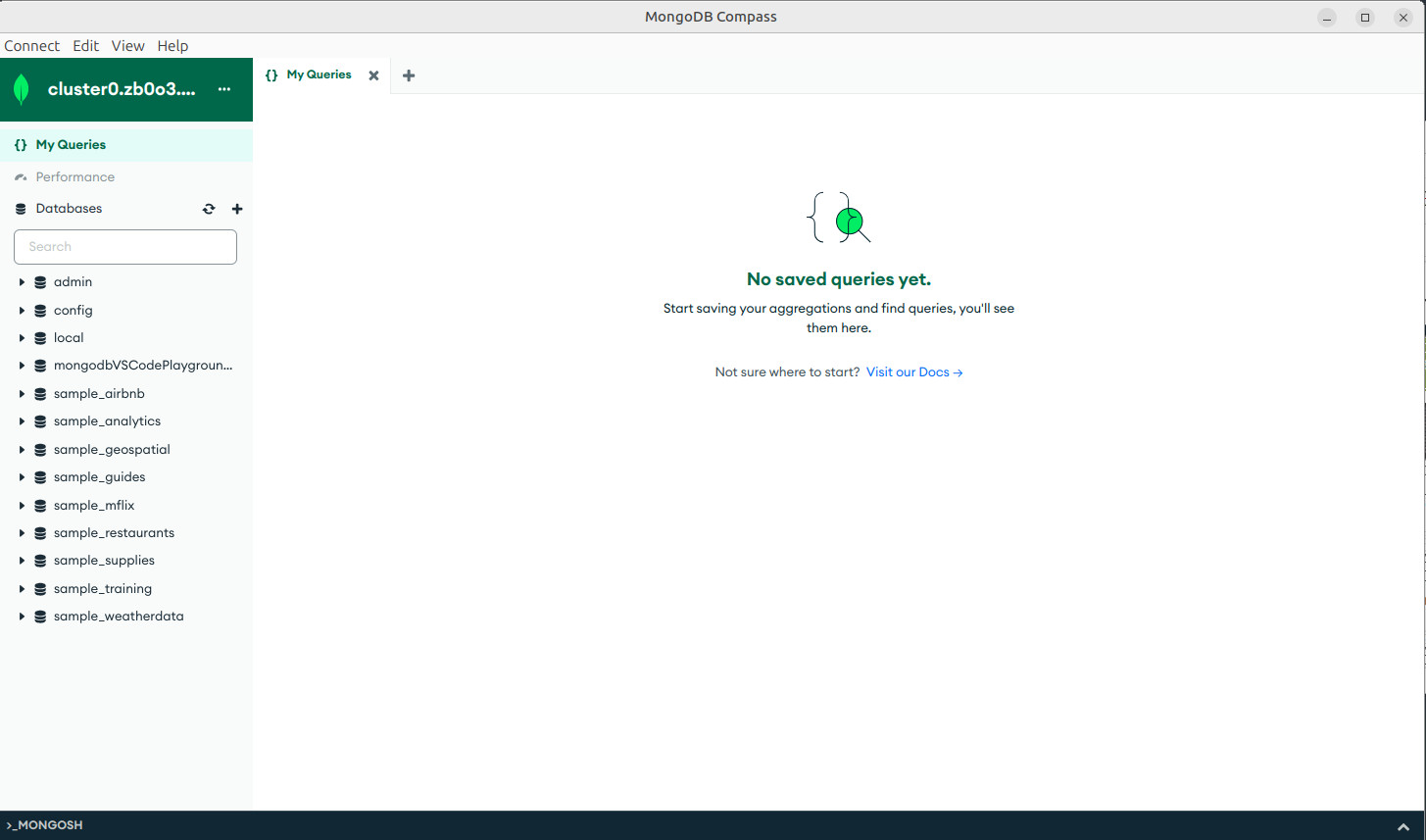Select the sample_airbnb database name
Image resolution: width=1426 pixels, height=840 pixels.
coord(99,394)
